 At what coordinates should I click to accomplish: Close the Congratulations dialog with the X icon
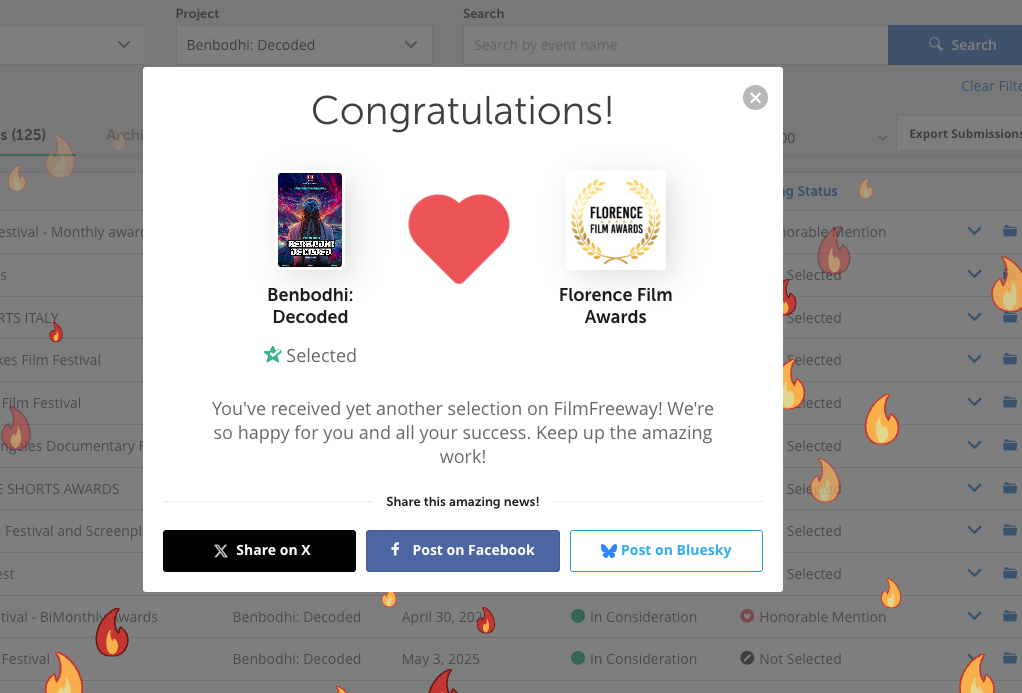[x=755, y=97]
